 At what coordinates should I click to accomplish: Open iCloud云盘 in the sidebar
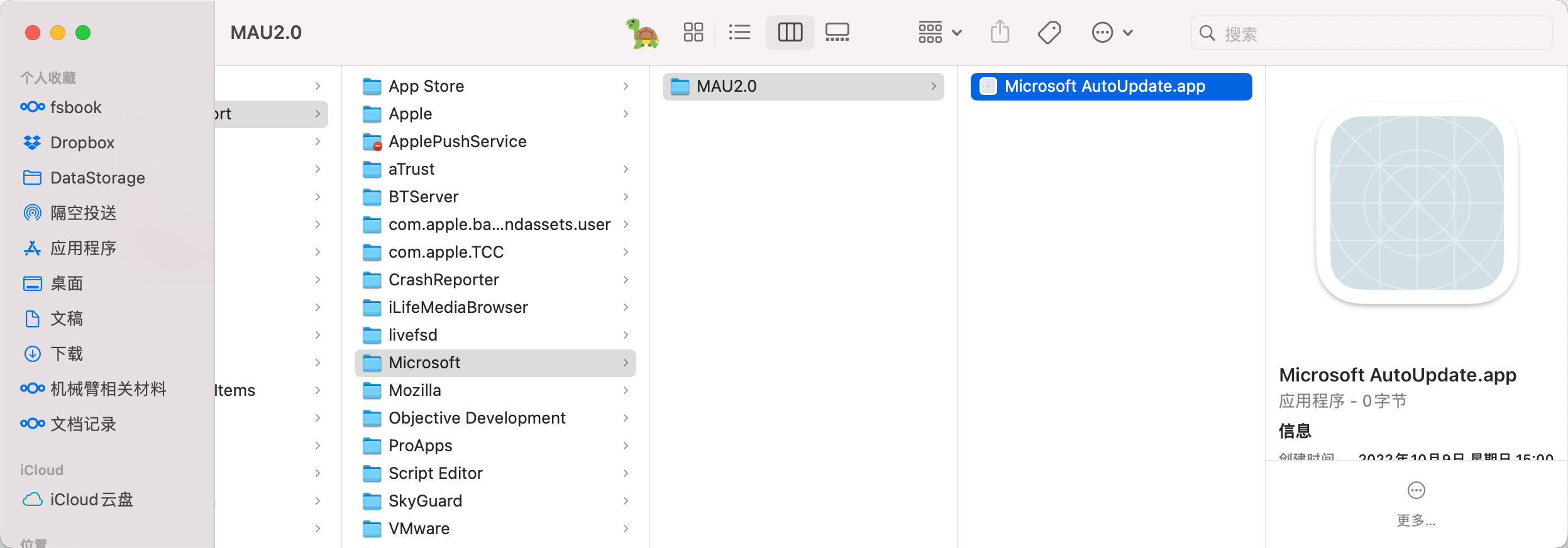(x=78, y=500)
